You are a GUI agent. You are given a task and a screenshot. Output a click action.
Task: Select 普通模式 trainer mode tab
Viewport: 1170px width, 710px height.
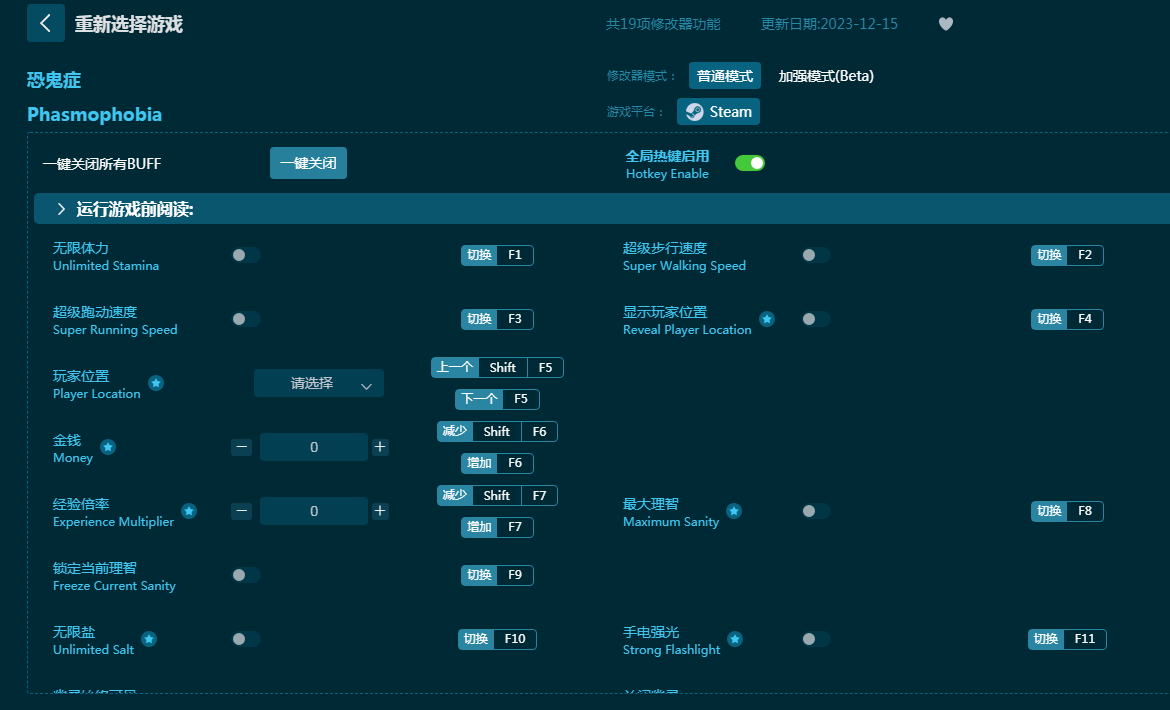(x=725, y=76)
